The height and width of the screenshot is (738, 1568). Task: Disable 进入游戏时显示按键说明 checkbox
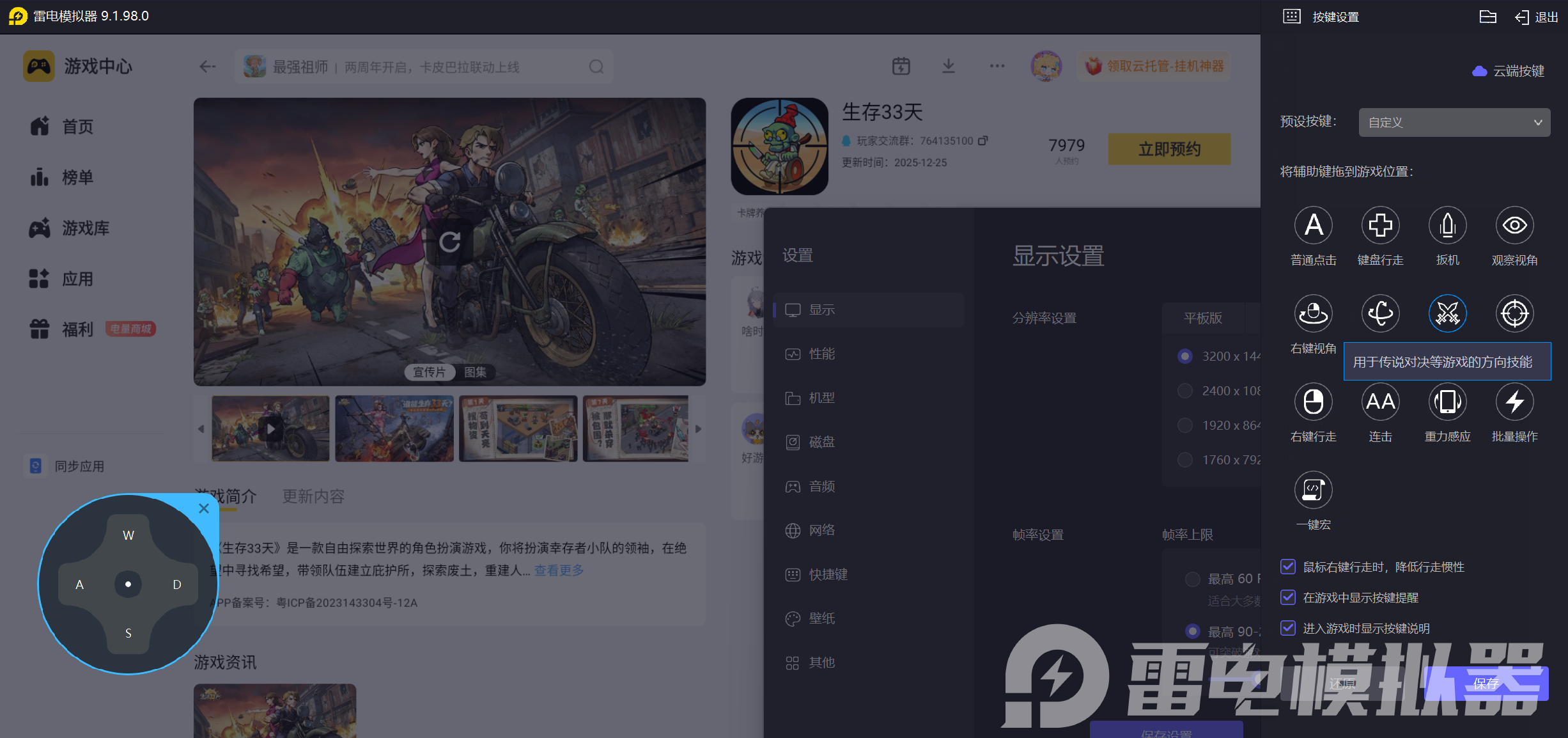pyautogui.click(x=1288, y=628)
